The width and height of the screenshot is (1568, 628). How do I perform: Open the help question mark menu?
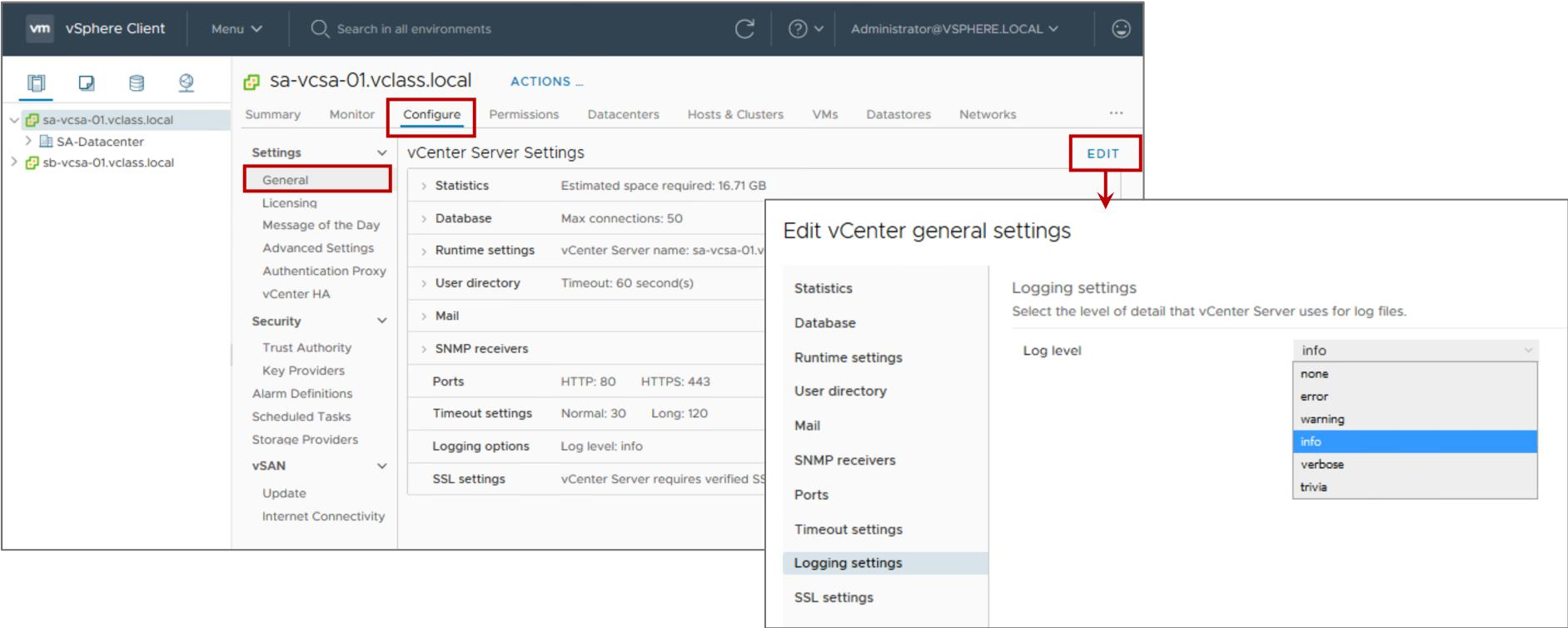point(805,28)
